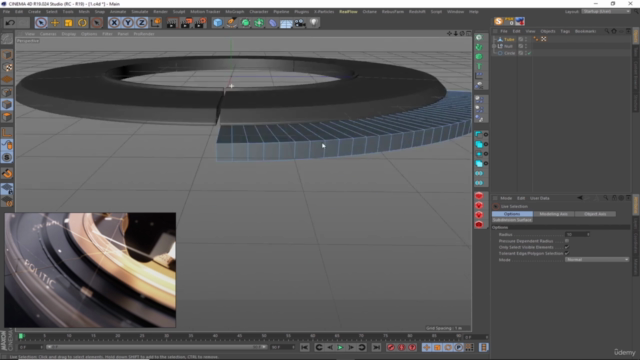This screenshot has width=640, height=360.
Task: Toggle Tube object layer checkbox
Action: click(x=520, y=39)
